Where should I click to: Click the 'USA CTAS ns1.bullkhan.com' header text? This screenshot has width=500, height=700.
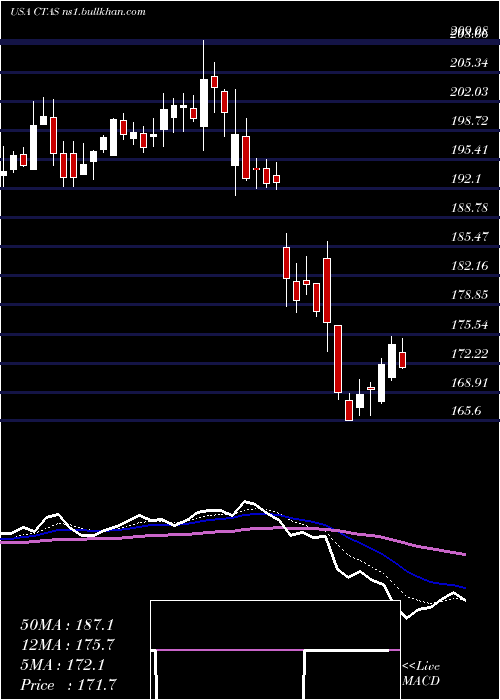point(78,12)
